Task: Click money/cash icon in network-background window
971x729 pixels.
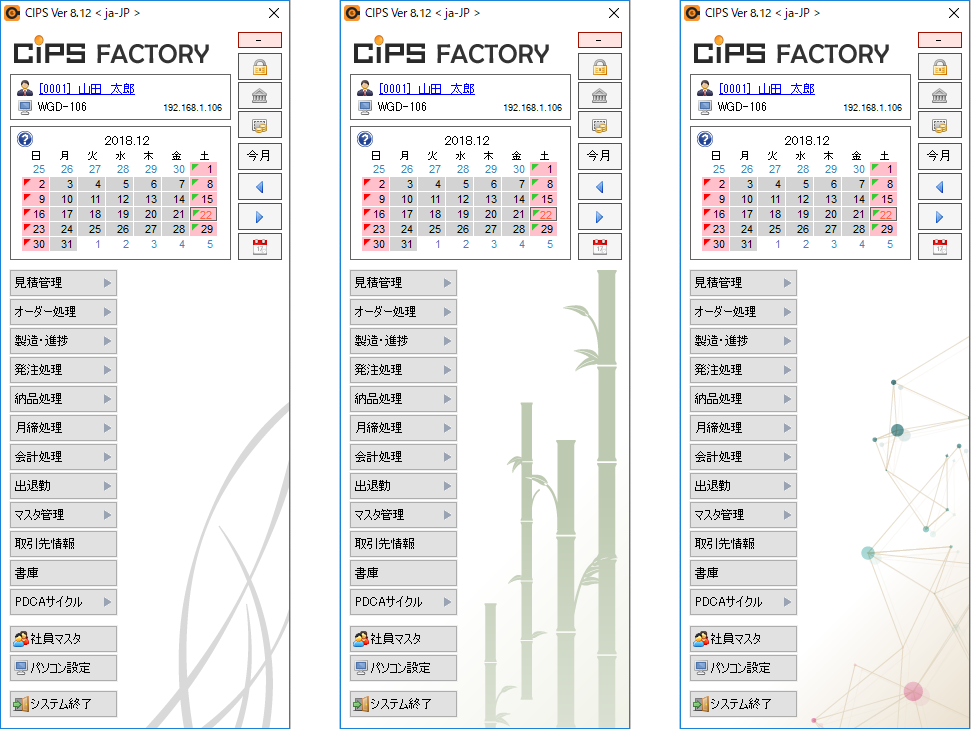Action: pos(940,125)
